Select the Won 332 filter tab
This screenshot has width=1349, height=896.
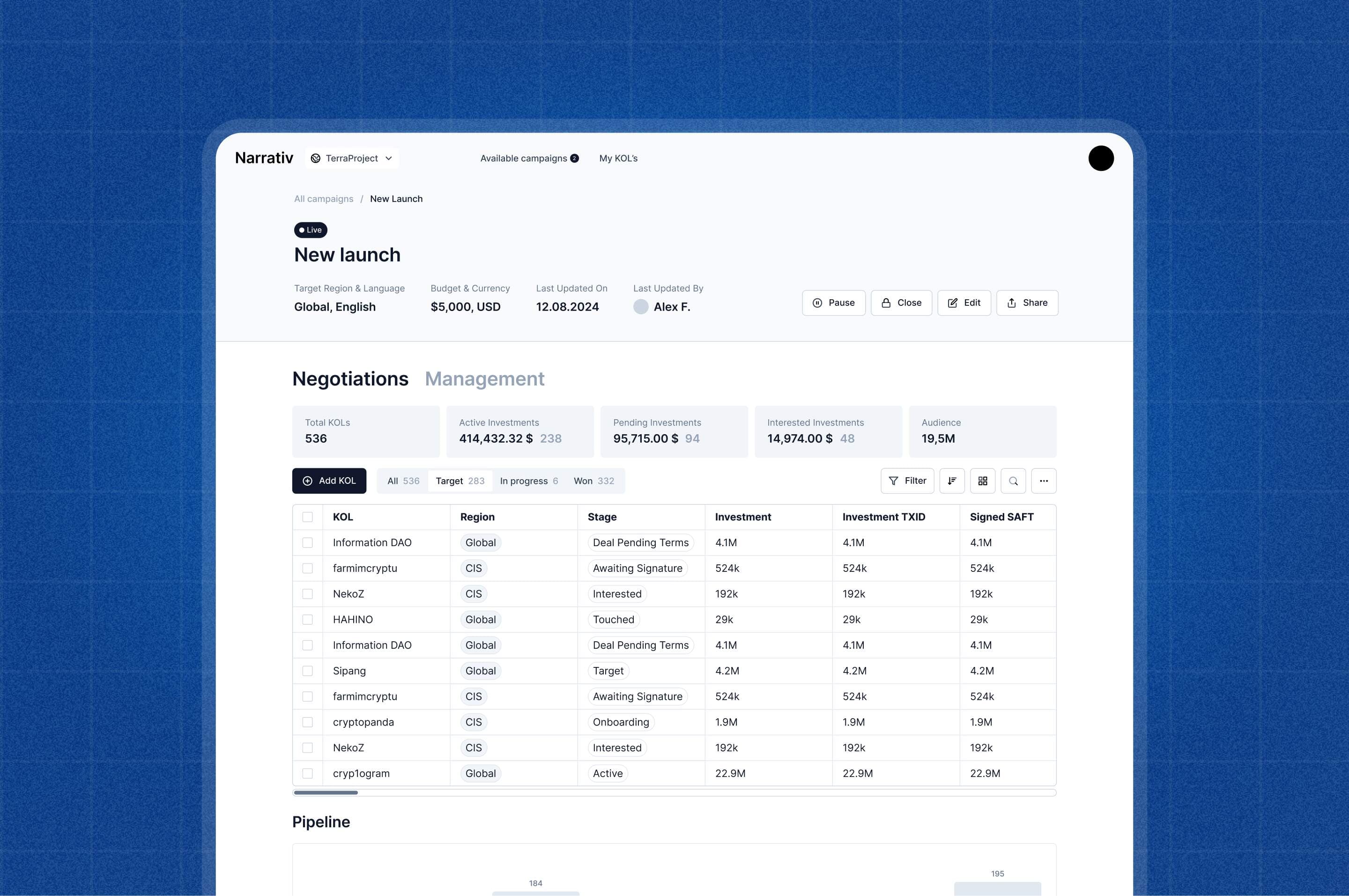point(594,481)
